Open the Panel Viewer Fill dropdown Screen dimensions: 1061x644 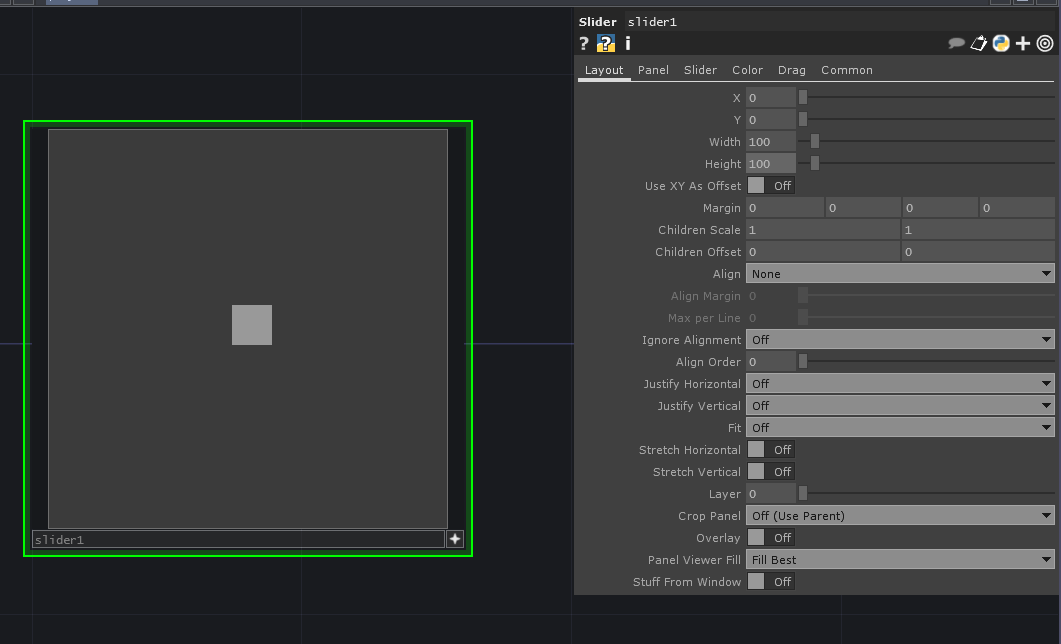click(x=899, y=560)
